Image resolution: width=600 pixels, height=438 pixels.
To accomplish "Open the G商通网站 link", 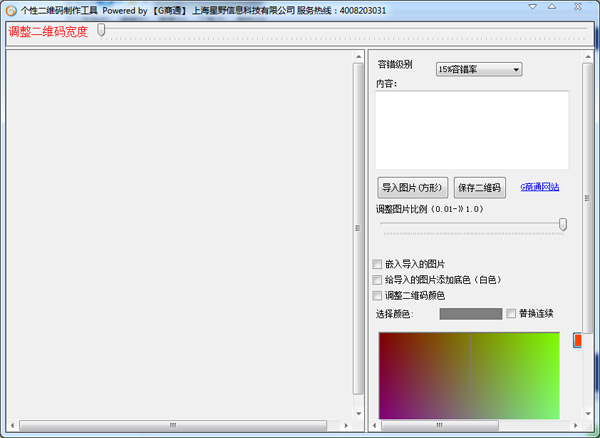I will 539,187.
